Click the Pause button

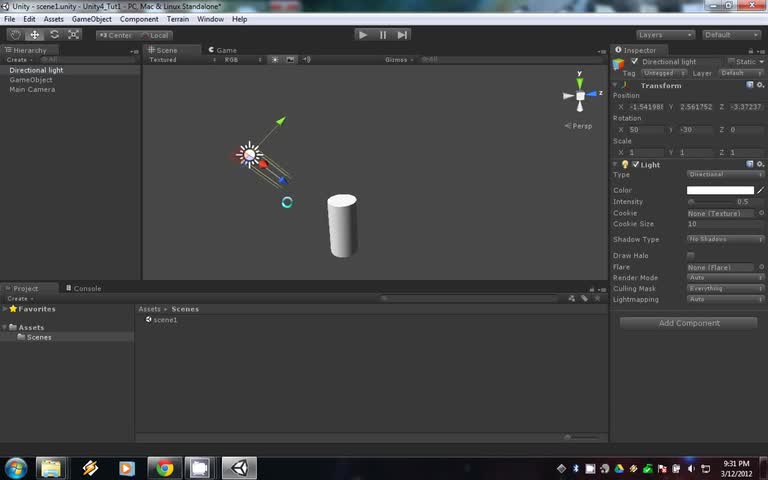[383, 35]
